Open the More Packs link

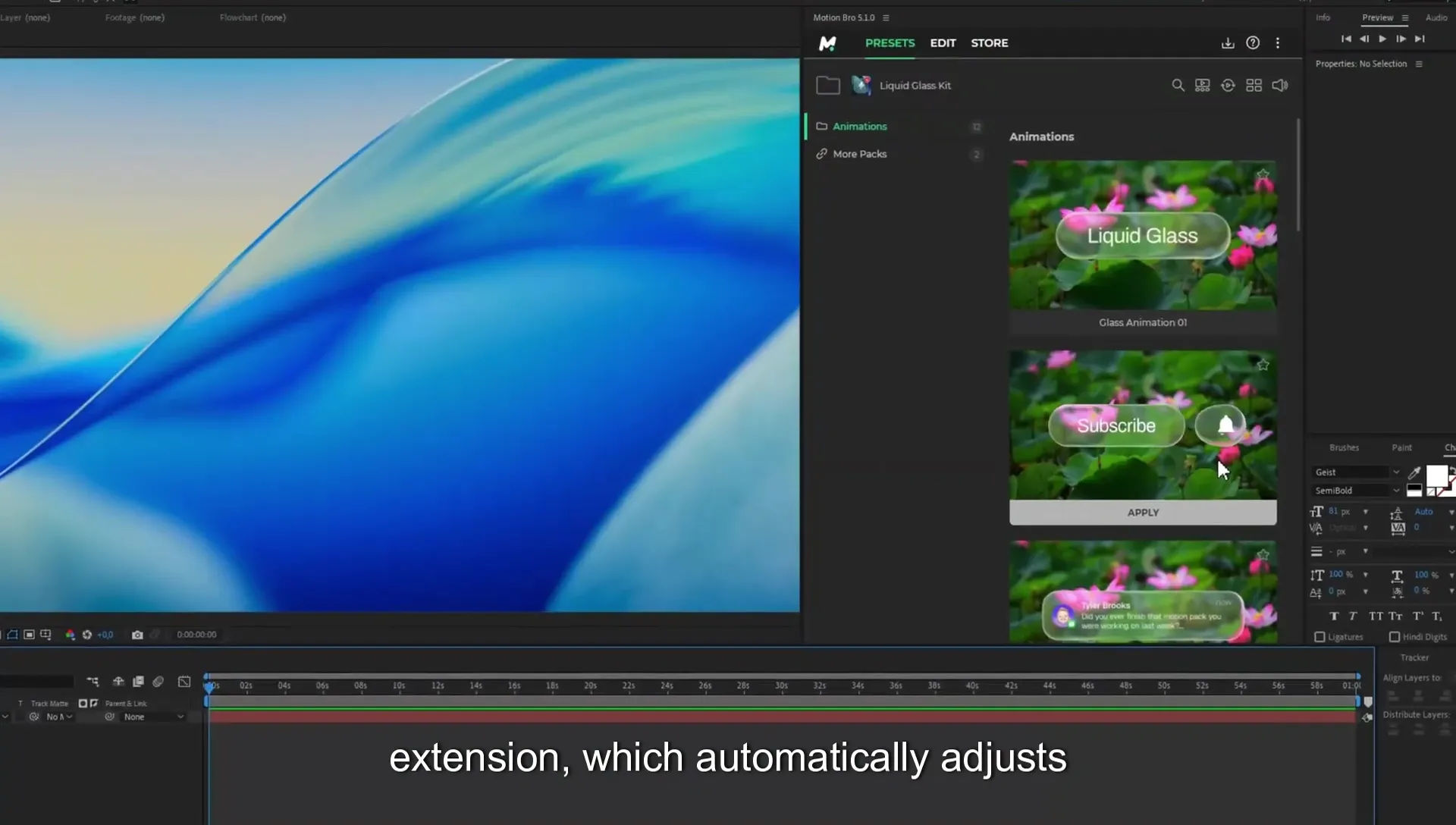click(x=859, y=154)
